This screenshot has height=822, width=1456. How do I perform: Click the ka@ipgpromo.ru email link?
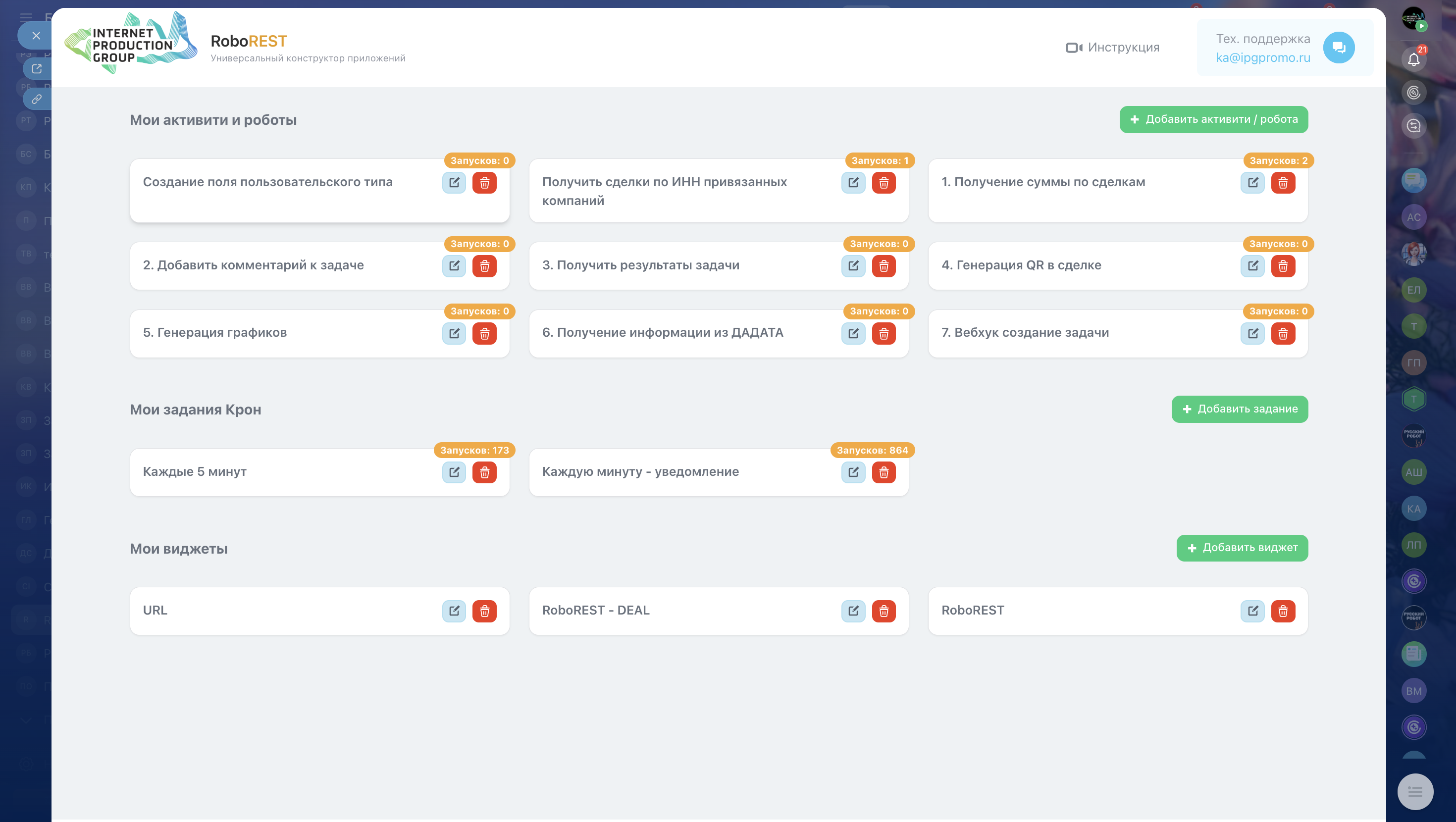coord(1263,57)
